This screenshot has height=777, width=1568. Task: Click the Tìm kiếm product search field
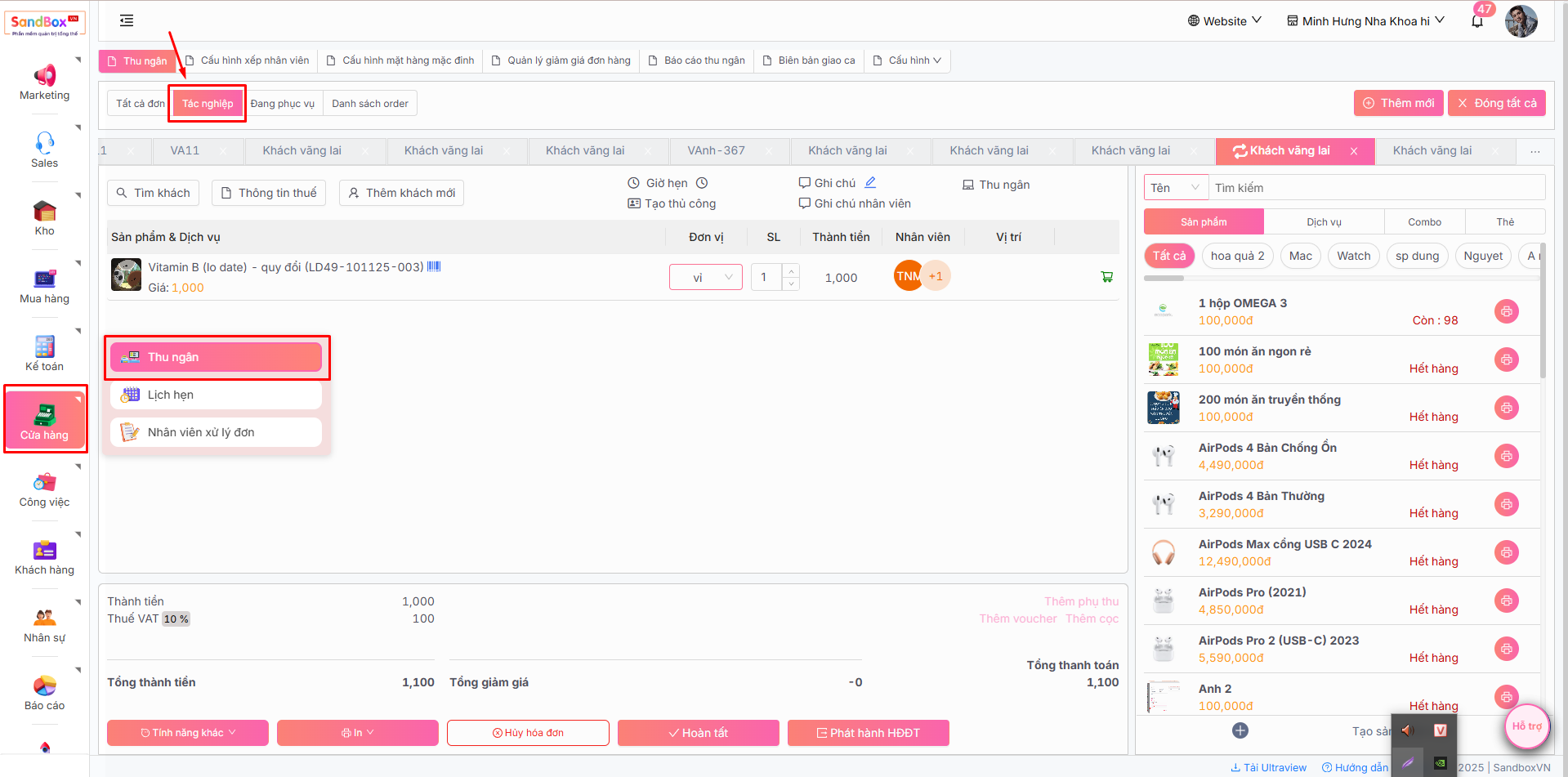click(1377, 188)
